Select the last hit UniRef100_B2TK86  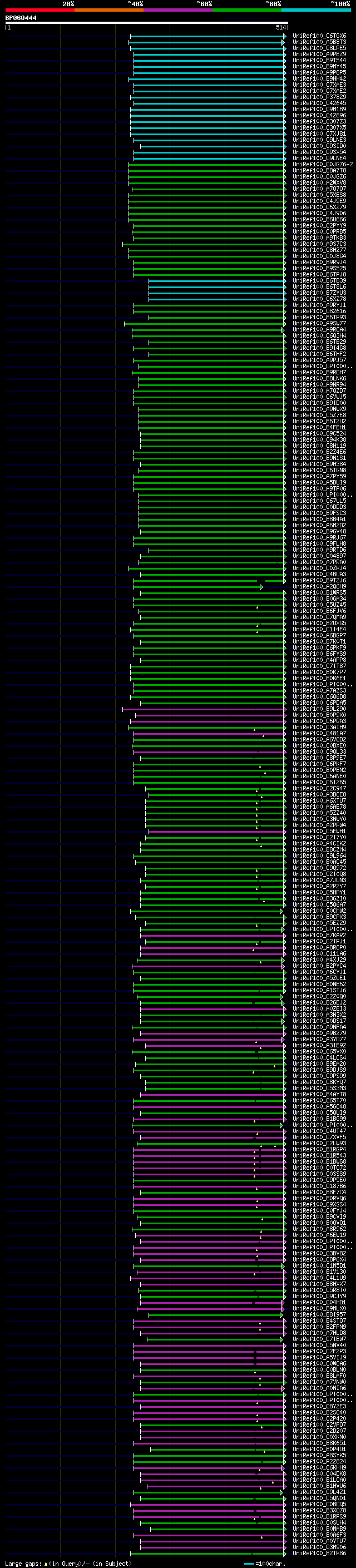point(319,1554)
